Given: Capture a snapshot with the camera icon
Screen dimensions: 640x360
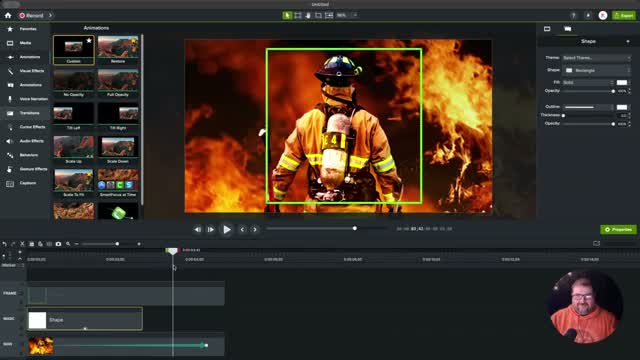Looking at the screenshot, I should tap(58, 244).
